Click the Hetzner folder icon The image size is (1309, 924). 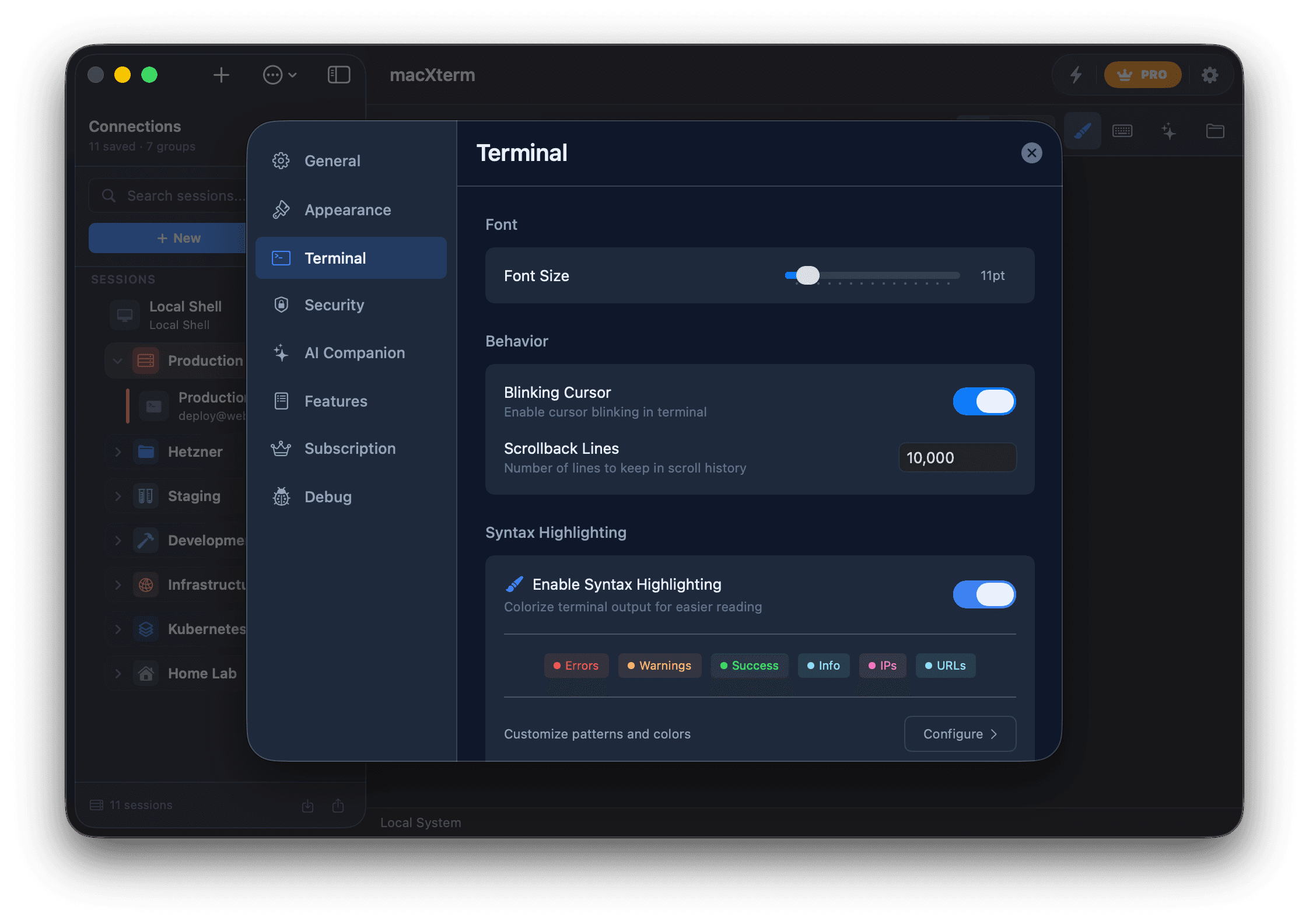(x=146, y=452)
